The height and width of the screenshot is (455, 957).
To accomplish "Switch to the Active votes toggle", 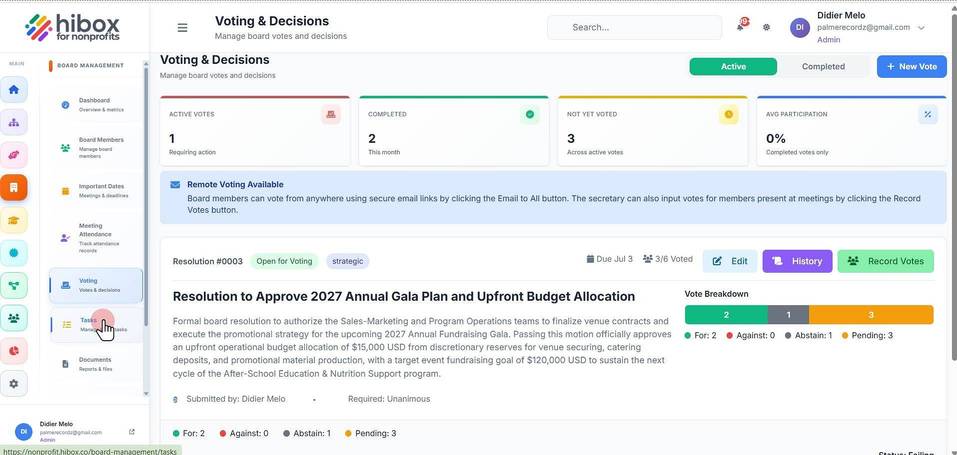I will point(733,67).
